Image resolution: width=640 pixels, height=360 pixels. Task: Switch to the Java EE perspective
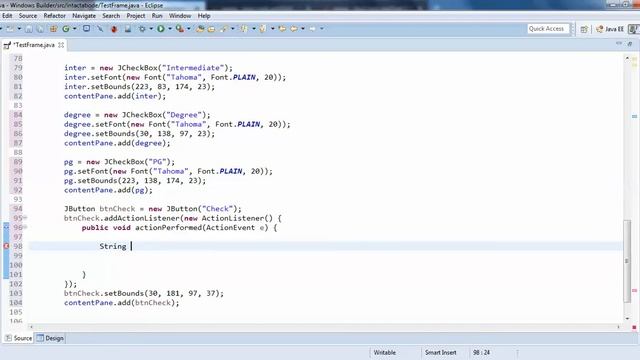(610, 29)
